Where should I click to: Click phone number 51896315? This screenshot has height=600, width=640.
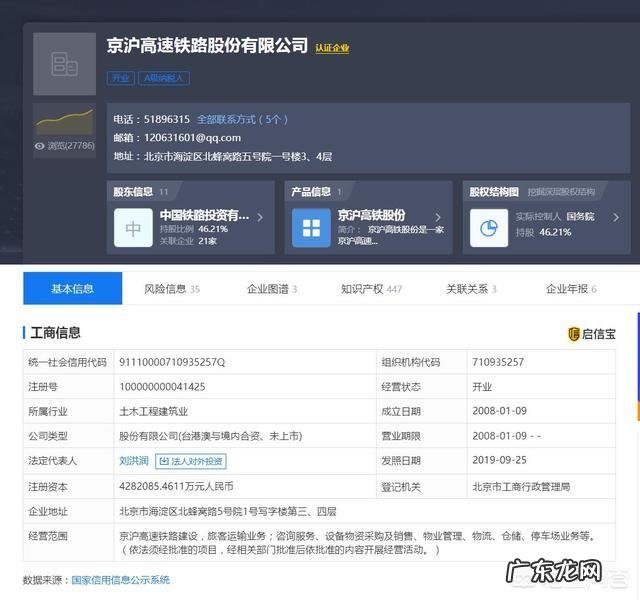point(167,119)
